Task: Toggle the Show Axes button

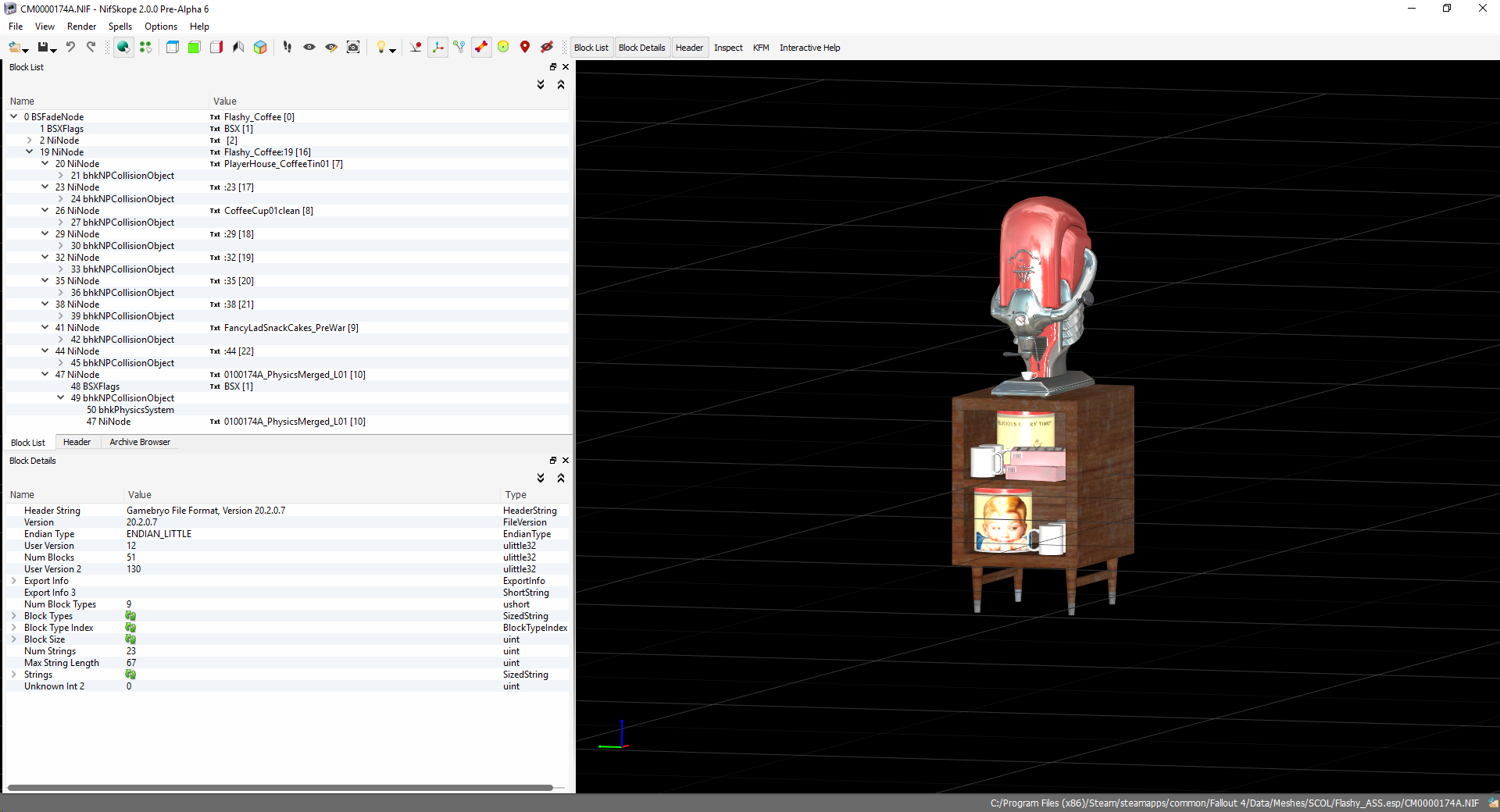Action: (x=437, y=48)
